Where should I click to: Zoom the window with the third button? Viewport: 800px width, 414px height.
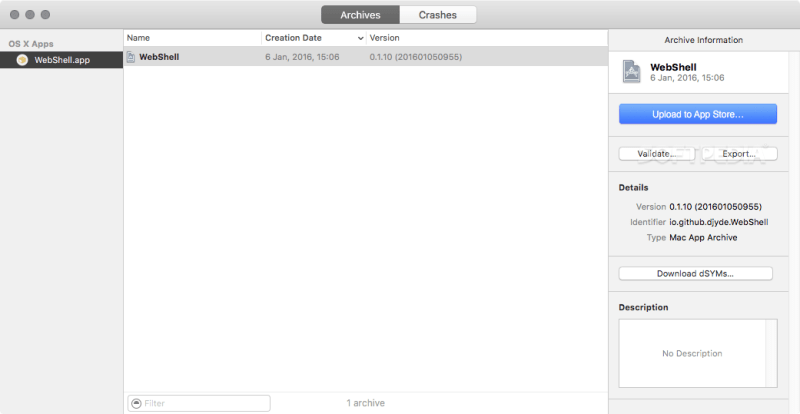[x=45, y=15]
